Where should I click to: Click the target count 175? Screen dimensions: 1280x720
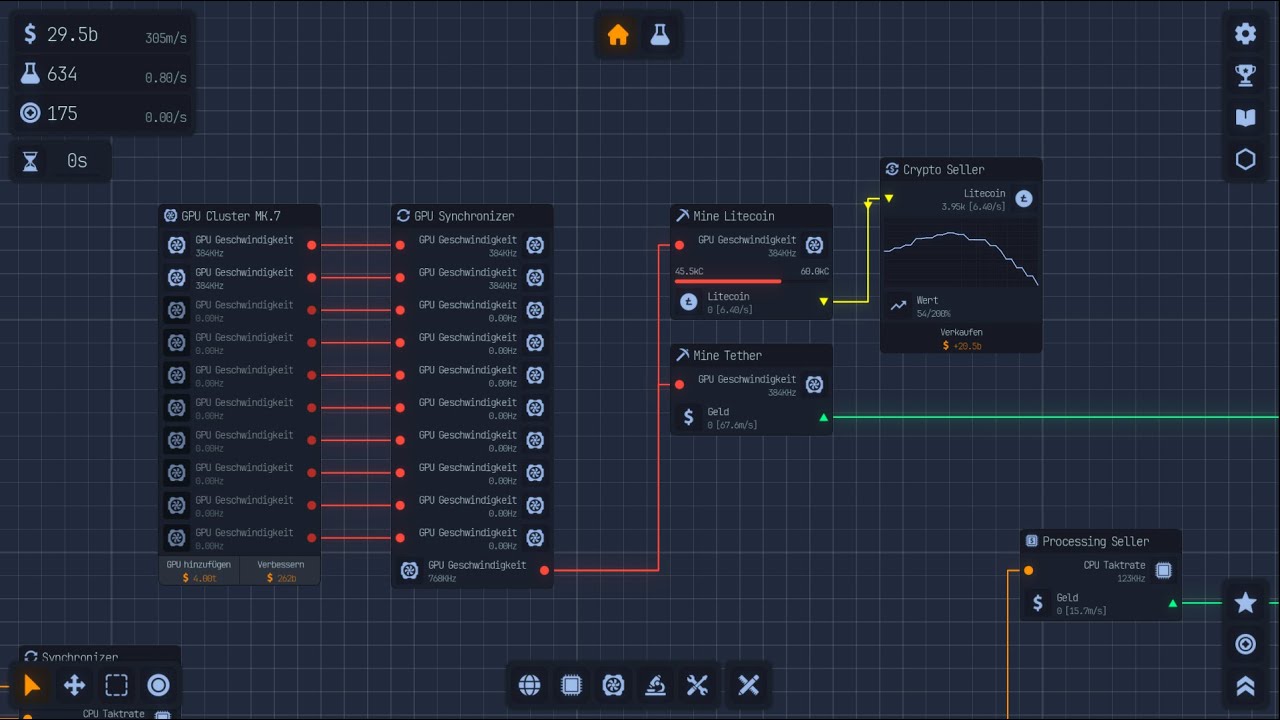click(x=62, y=113)
